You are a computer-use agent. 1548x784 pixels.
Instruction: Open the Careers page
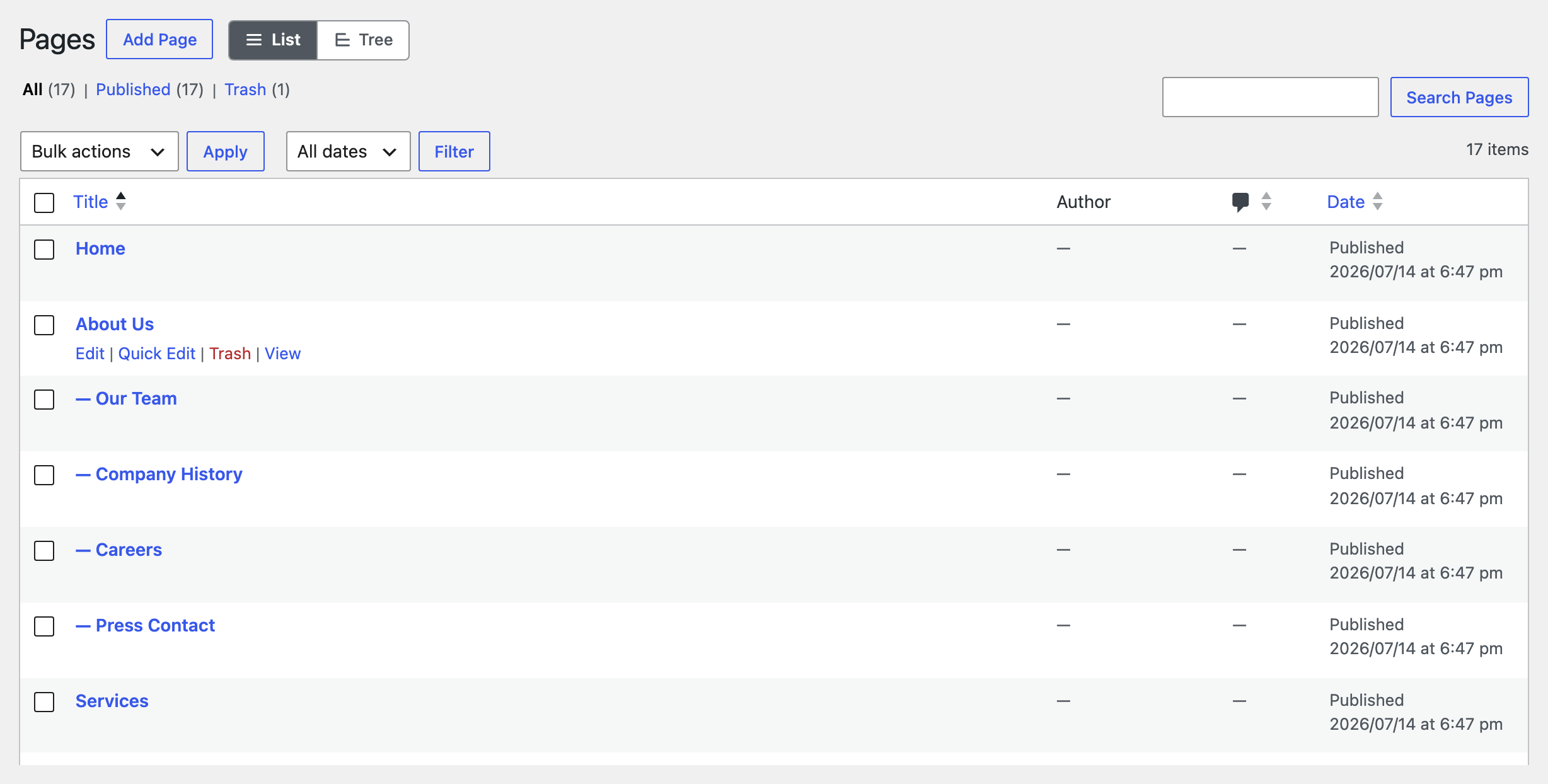pos(118,550)
